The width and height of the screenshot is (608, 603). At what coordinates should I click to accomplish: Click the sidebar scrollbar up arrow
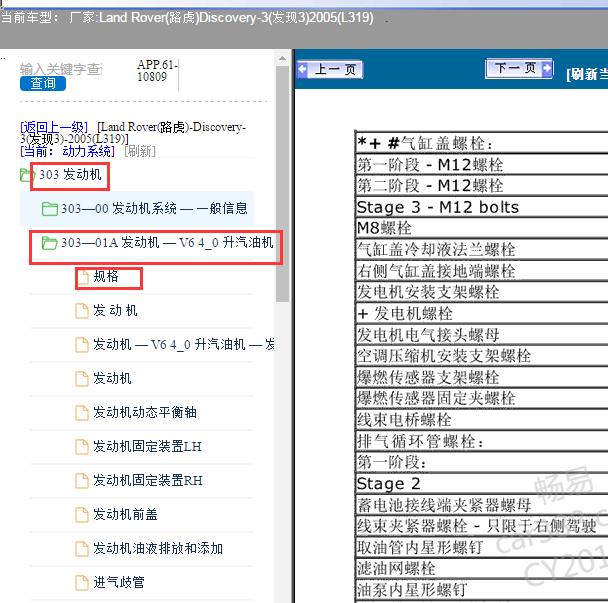point(282,59)
